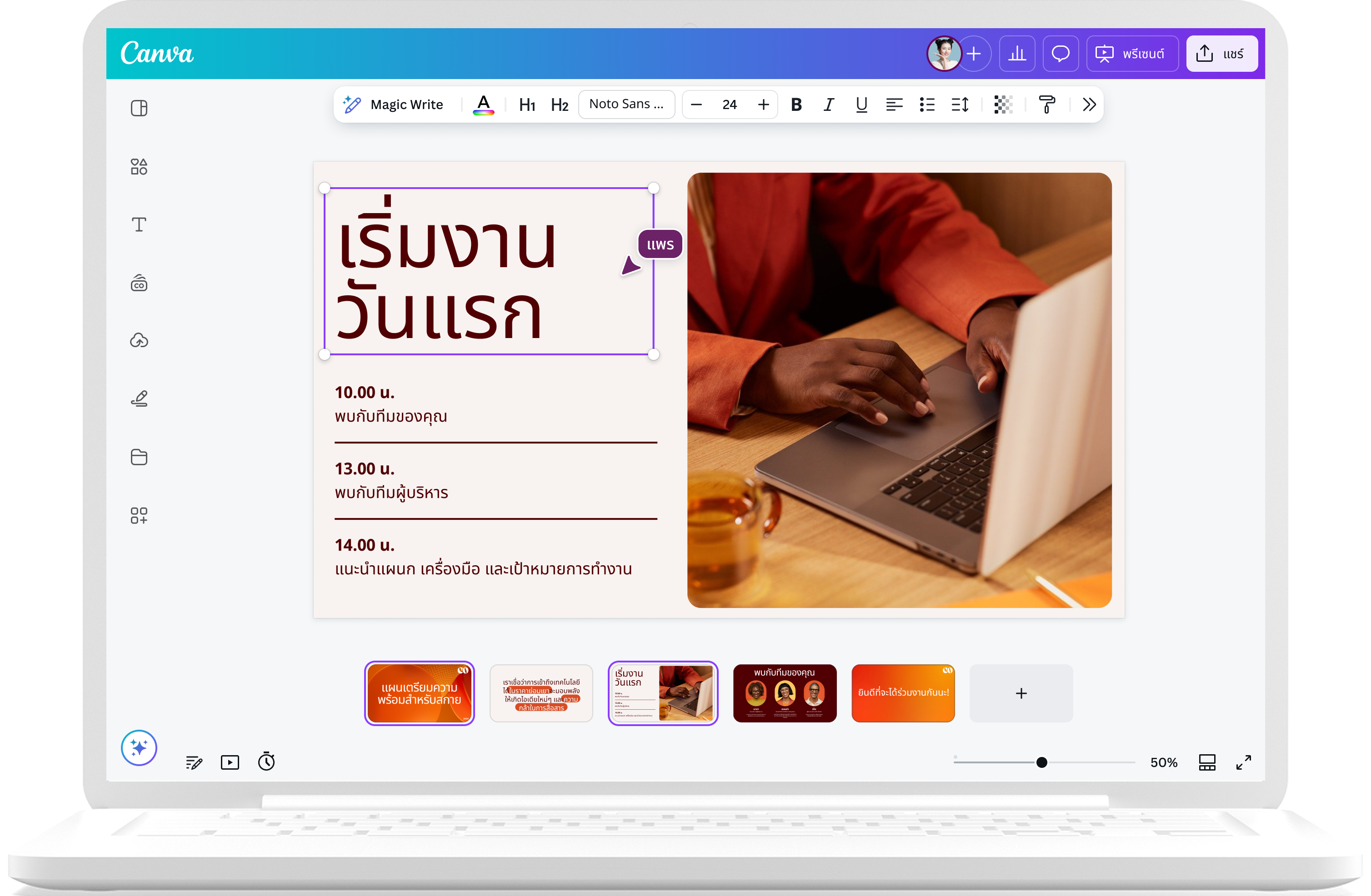Open the Noto Sans font selector
Viewport: 1371px width, 896px height.
pyautogui.click(x=626, y=104)
